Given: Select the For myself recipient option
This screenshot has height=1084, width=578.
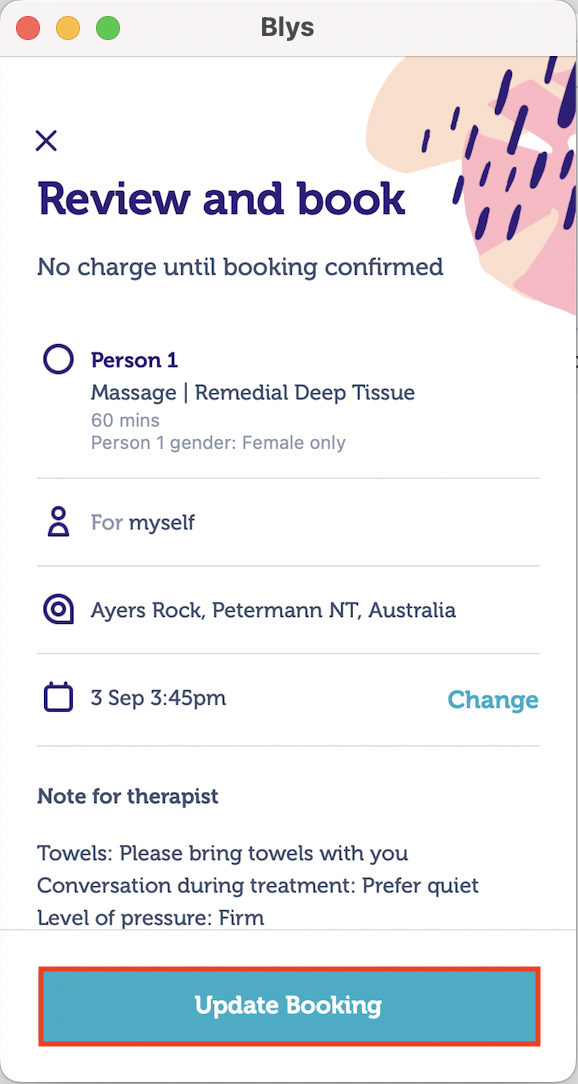Looking at the screenshot, I should point(143,522).
